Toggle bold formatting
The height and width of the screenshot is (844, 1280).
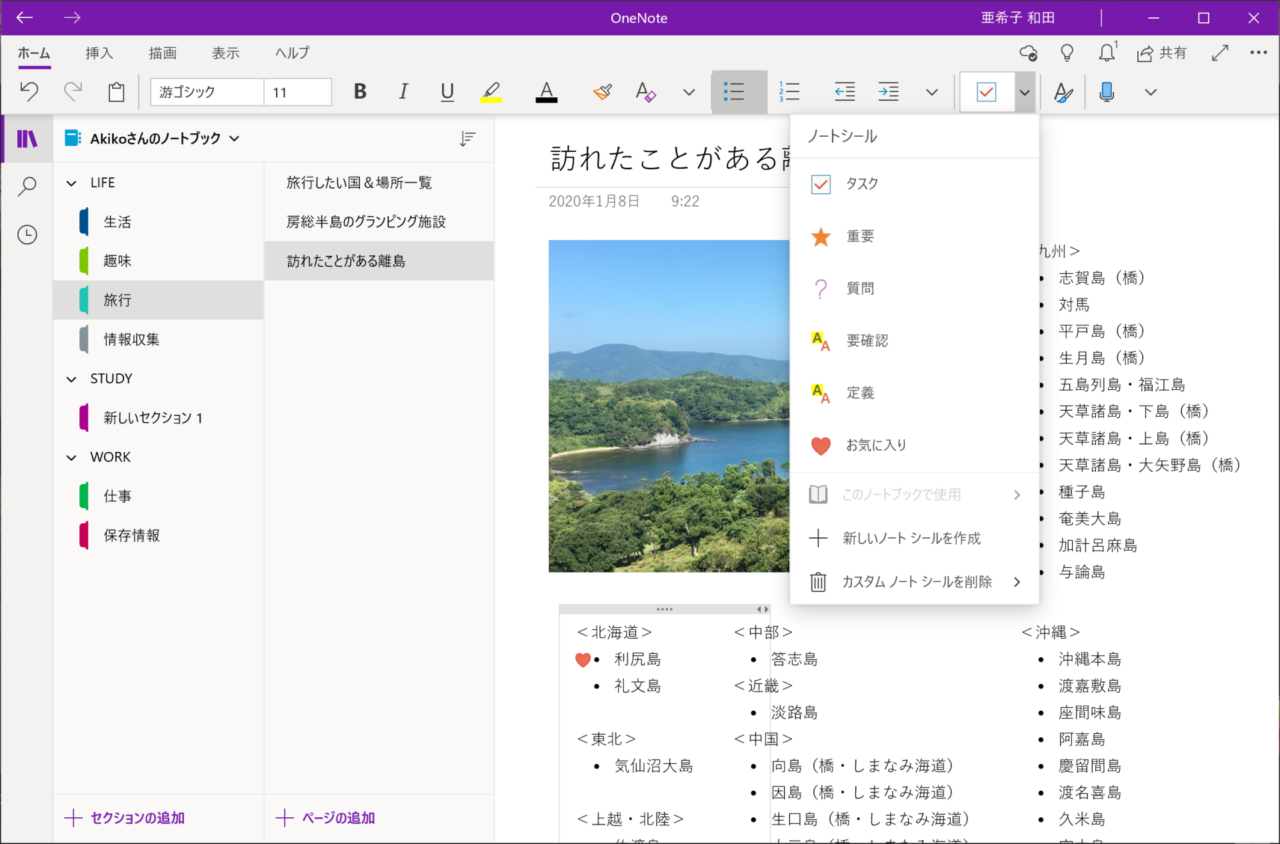click(x=360, y=92)
